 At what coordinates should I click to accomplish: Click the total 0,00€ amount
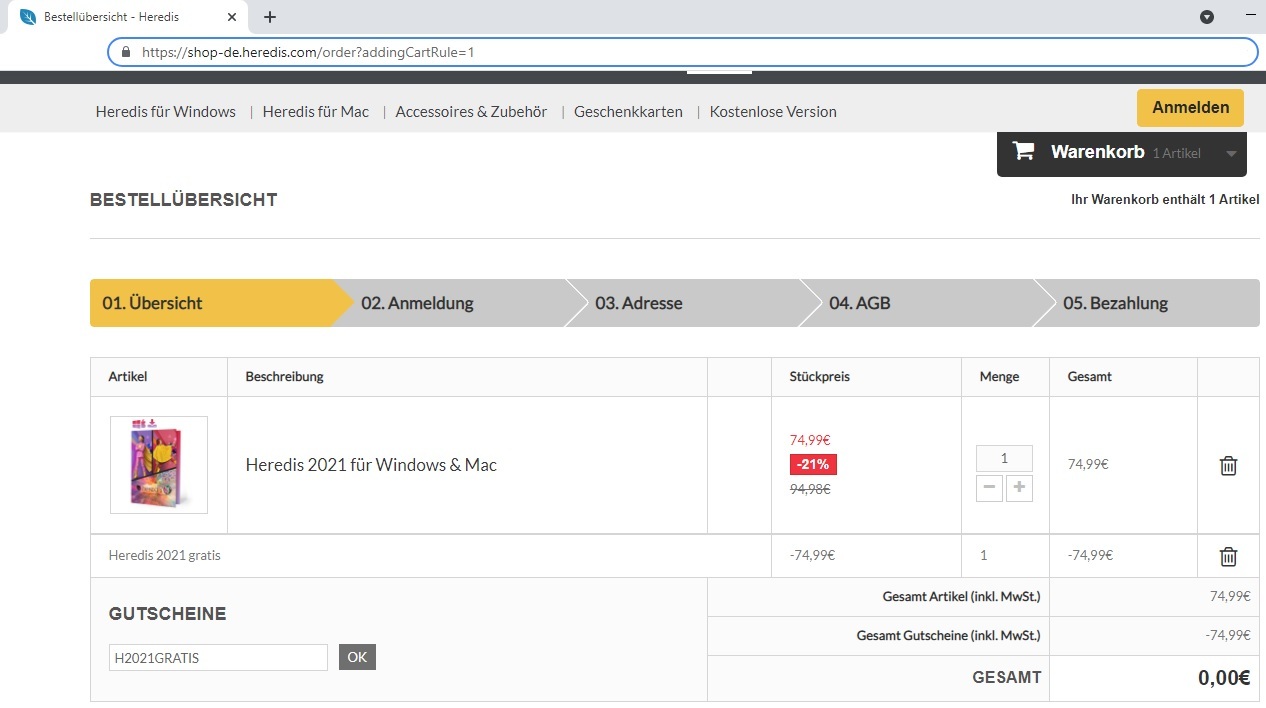coord(1224,678)
